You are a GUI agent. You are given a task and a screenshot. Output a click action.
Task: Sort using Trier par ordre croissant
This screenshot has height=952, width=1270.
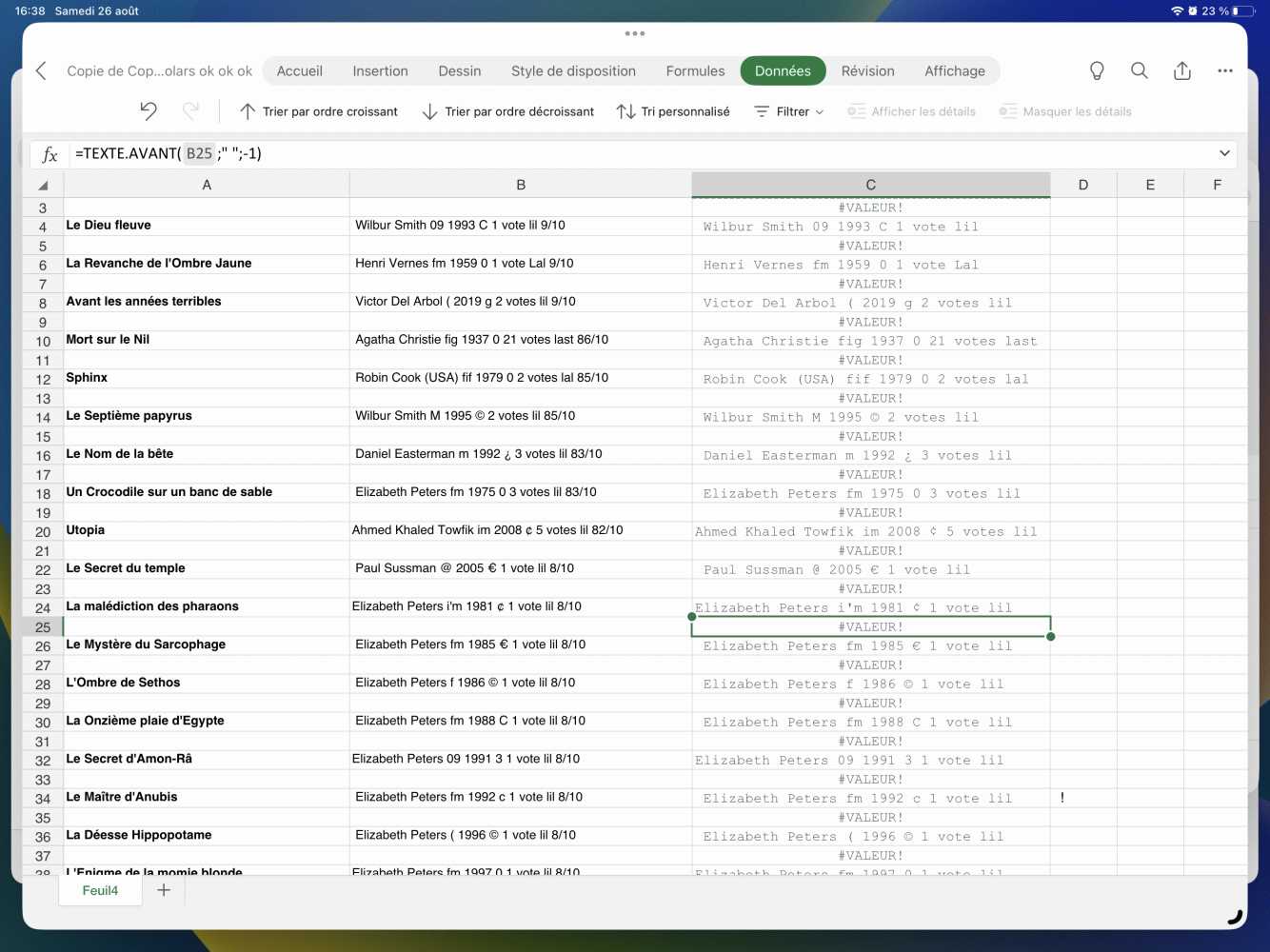[319, 111]
